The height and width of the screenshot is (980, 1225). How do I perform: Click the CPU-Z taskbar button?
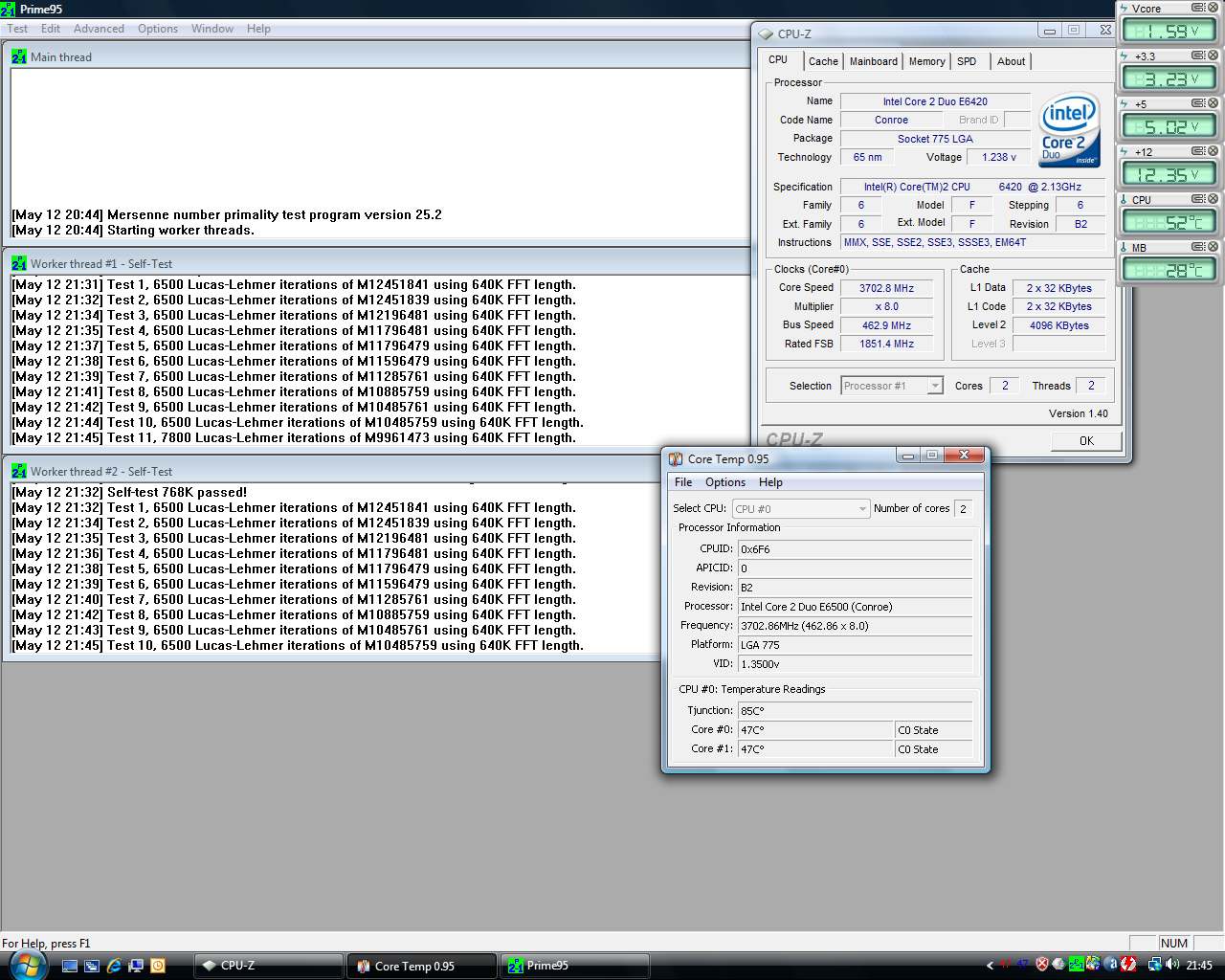click(x=269, y=966)
